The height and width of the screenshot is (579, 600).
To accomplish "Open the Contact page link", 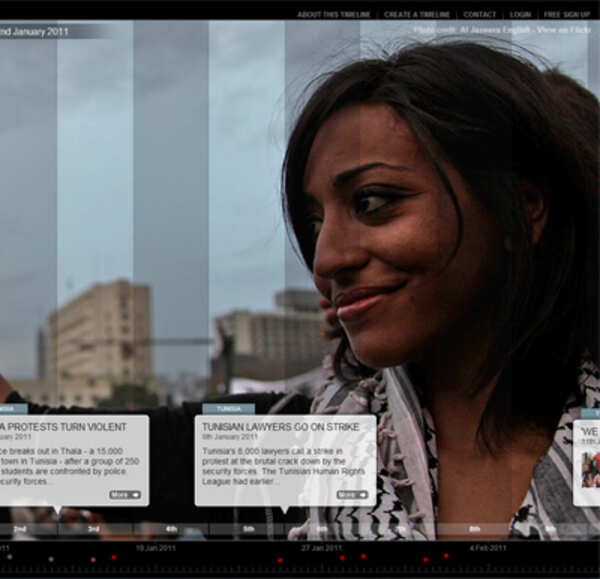I will (x=479, y=15).
